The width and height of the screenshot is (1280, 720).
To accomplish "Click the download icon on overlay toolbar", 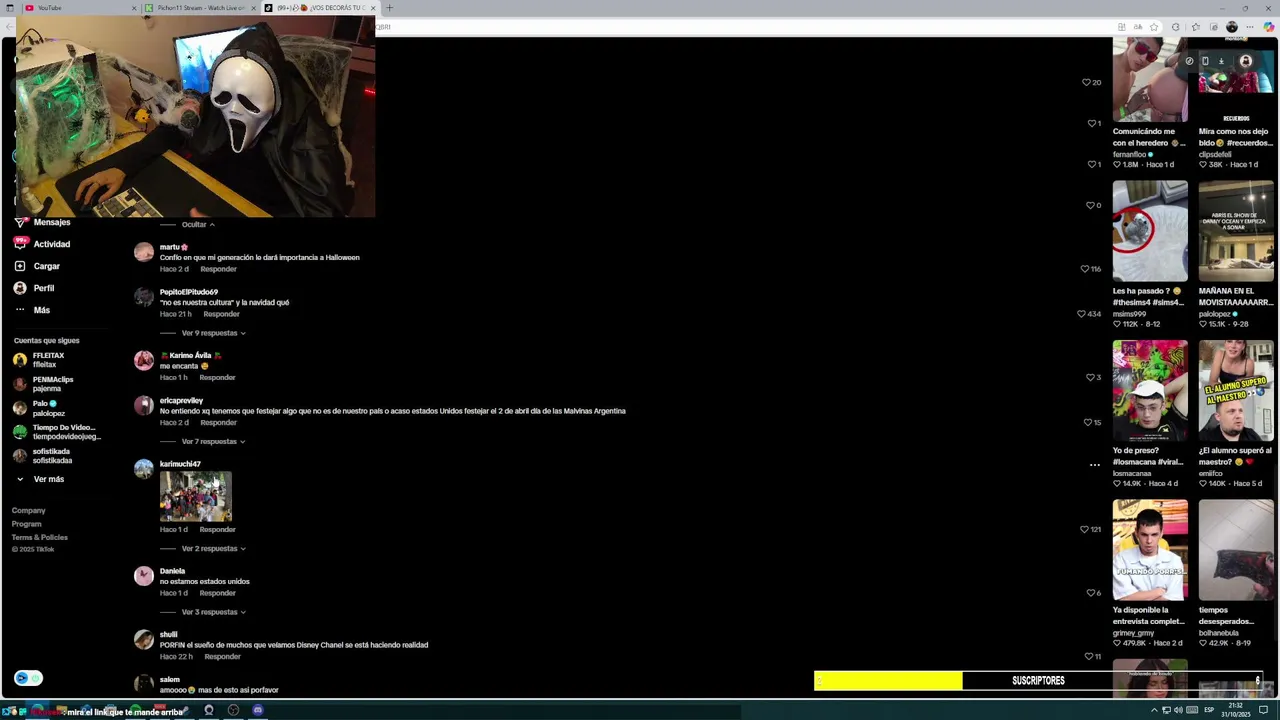I will click(x=1221, y=61).
